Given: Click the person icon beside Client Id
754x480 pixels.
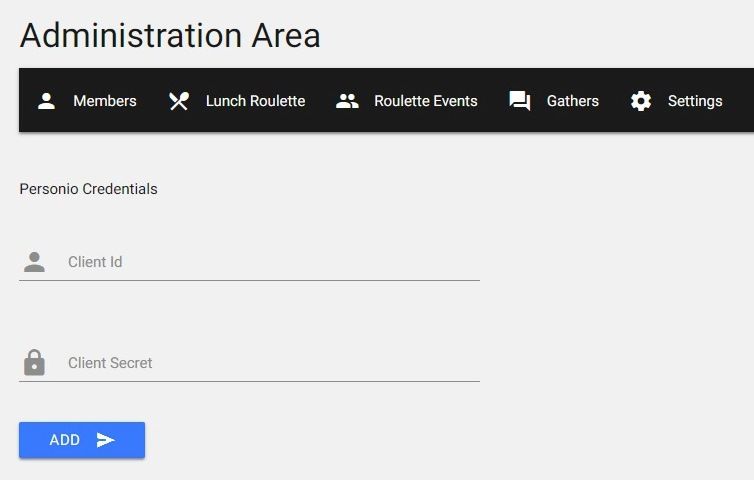Looking at the screenshot, I should [34, 262].
